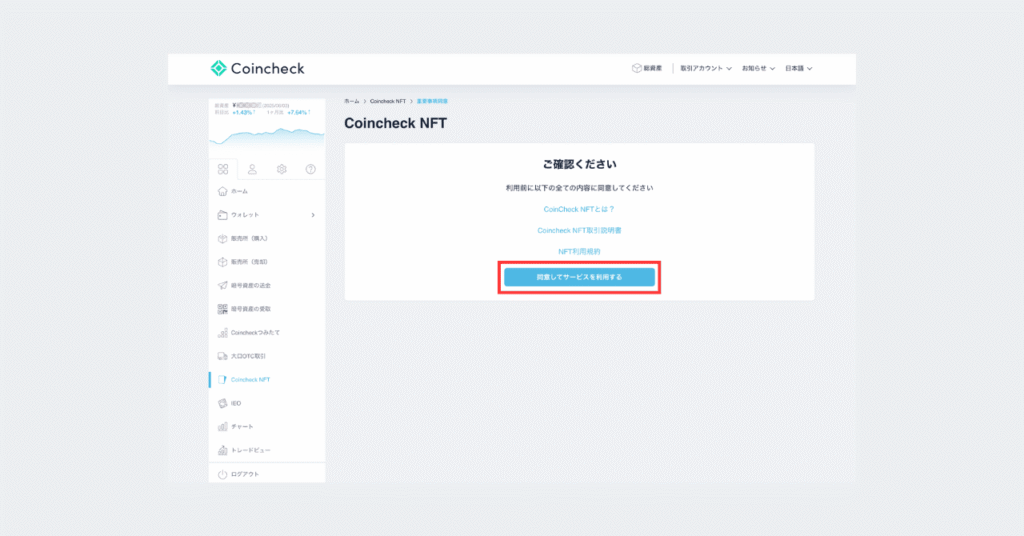Image resolution: width=1024 pixels, height=536 pixels.
Task: Click ログアウト power icon item
Action: pyautogui.click(x=266, y=474)
